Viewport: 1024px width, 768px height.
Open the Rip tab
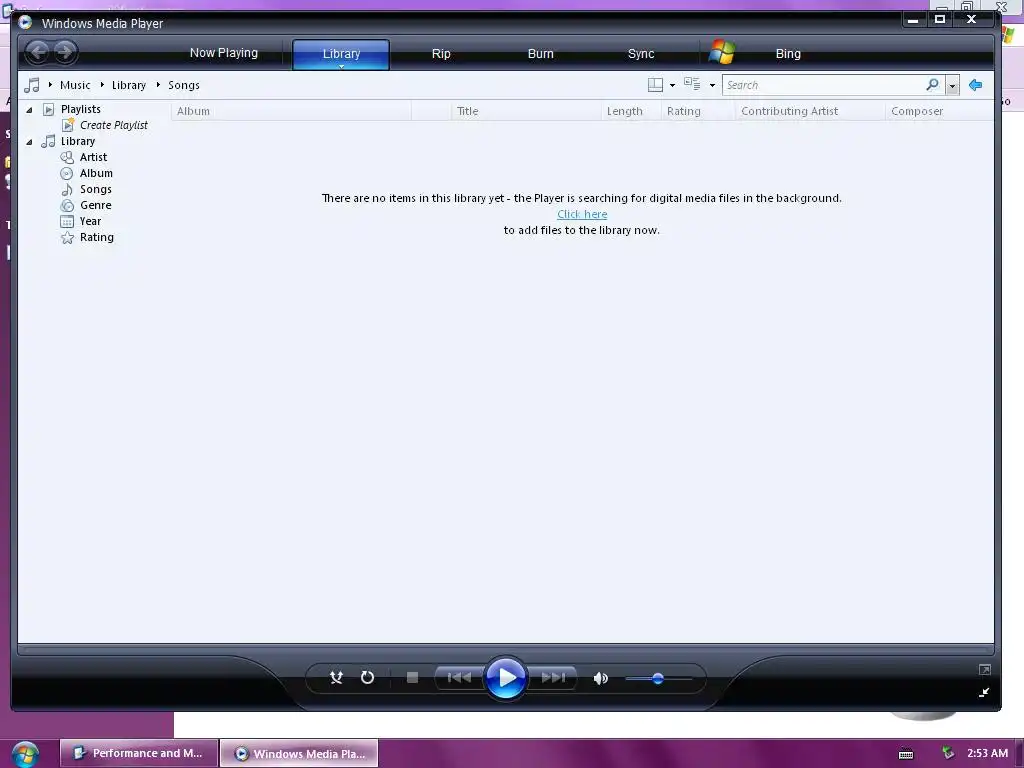tap(441, 54)
